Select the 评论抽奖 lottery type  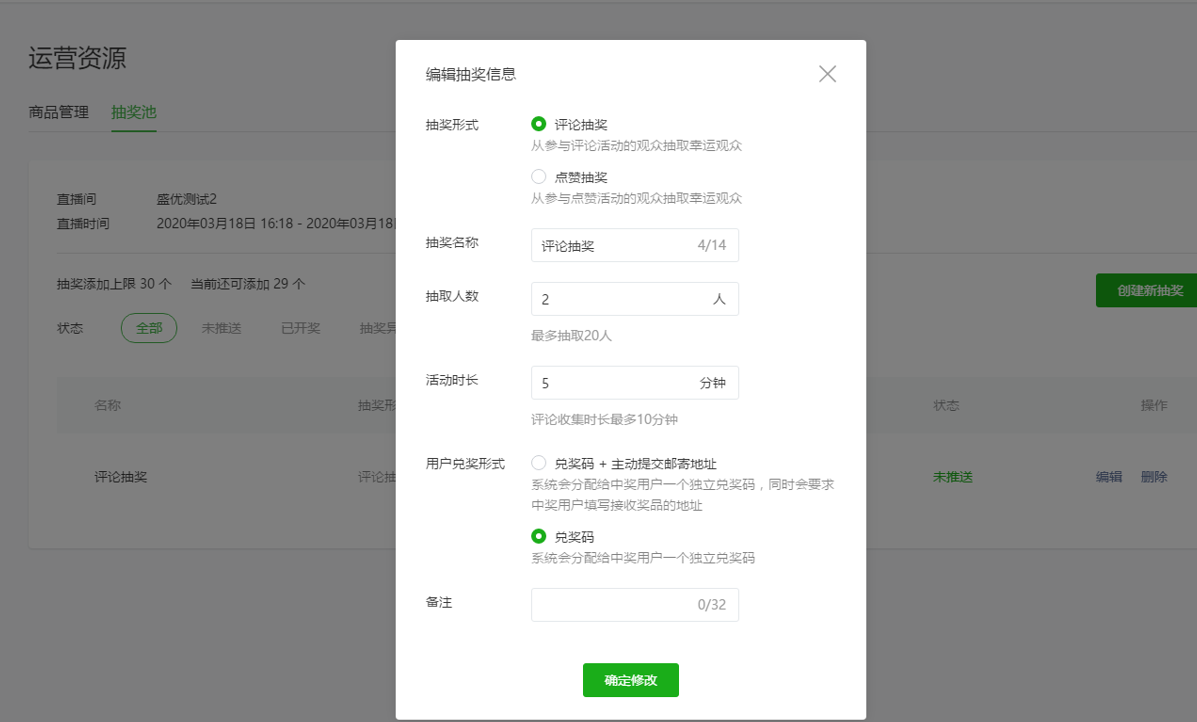click(539, 123)
